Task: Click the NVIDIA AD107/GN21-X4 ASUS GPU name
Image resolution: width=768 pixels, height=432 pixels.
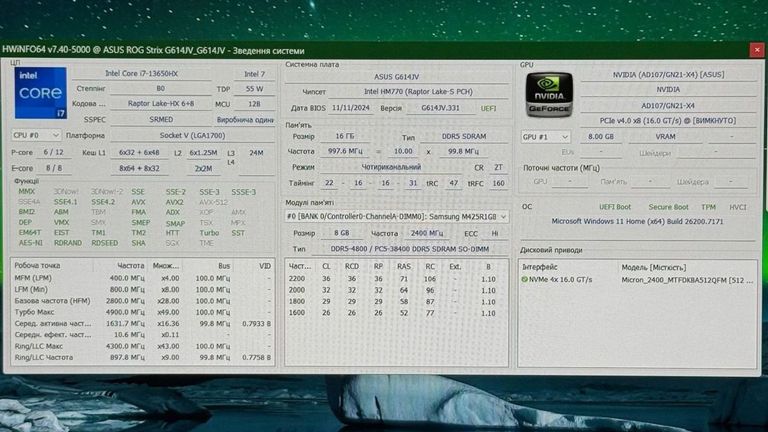Action: pos(668,74)
